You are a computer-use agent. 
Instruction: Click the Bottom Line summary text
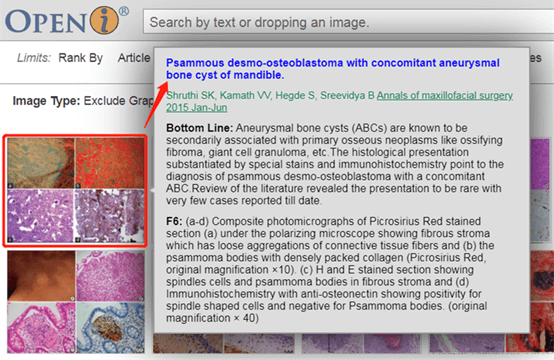tap(334, 164)
